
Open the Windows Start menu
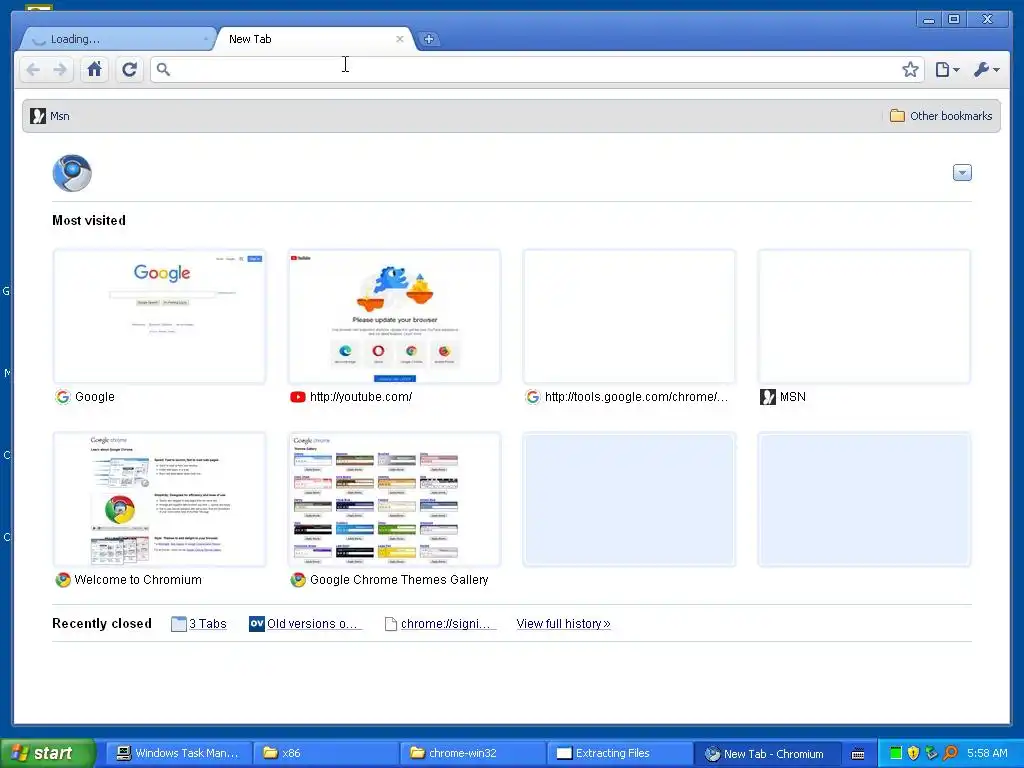[47, 753]
